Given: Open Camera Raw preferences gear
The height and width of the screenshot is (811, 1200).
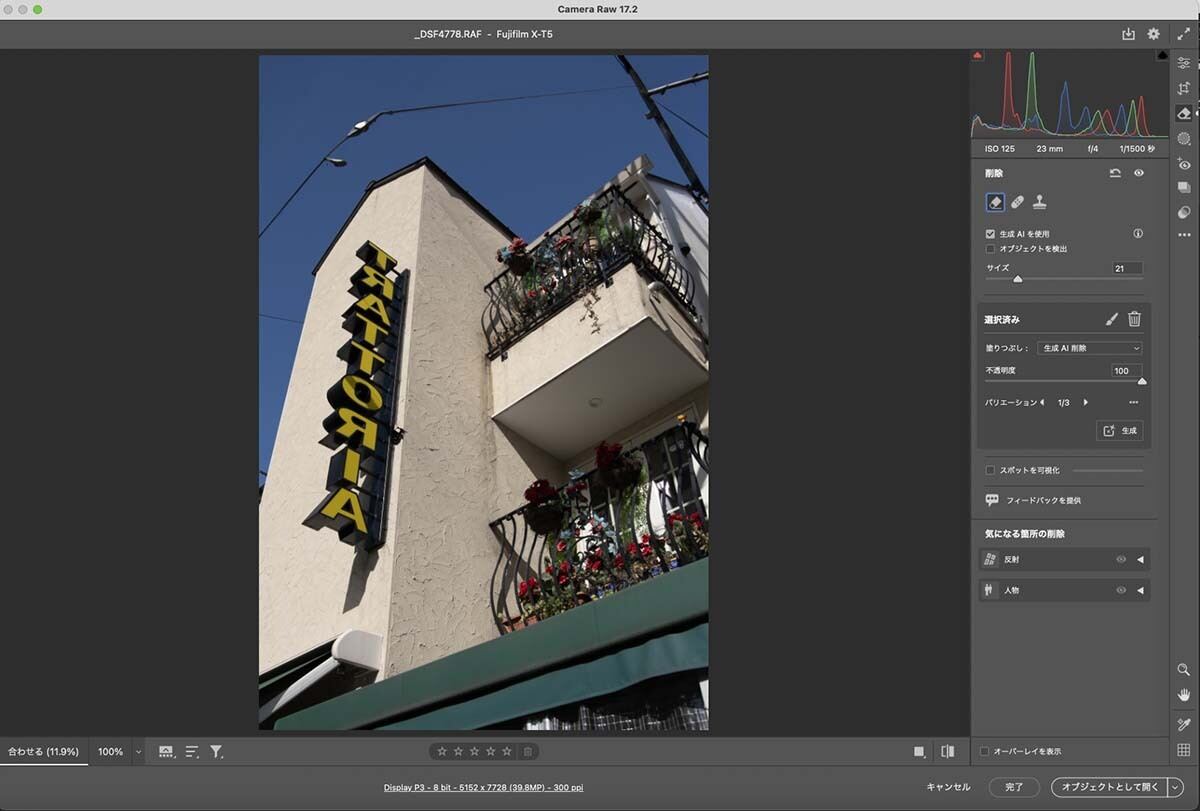Looking at the screenshot, I should pyautogui.click(x=1153, y=34).
